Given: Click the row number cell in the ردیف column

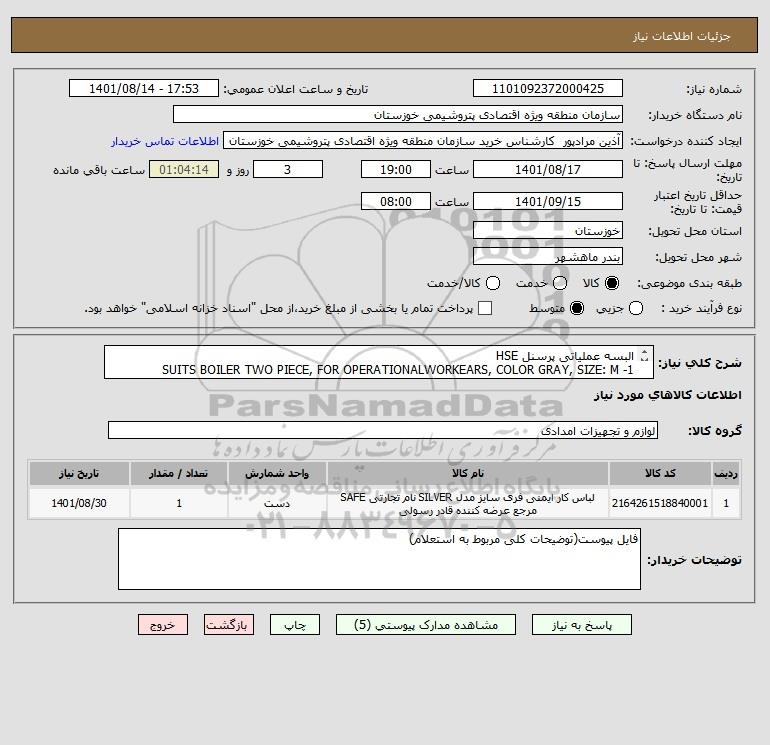Looking at the screenshot, I should tap(726, 503).
